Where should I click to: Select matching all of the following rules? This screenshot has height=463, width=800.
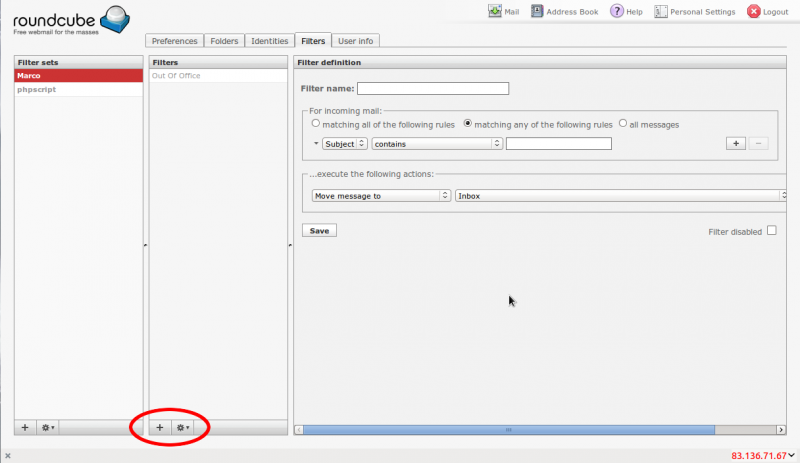316,124
